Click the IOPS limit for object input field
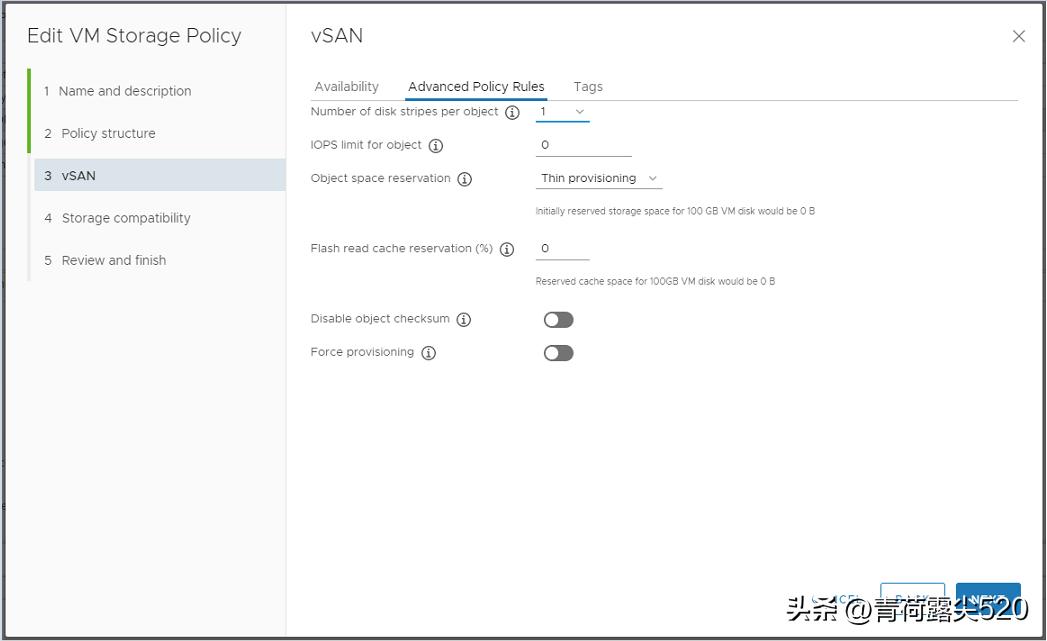Screen dimensions: 1047x641 pos(583,145)
